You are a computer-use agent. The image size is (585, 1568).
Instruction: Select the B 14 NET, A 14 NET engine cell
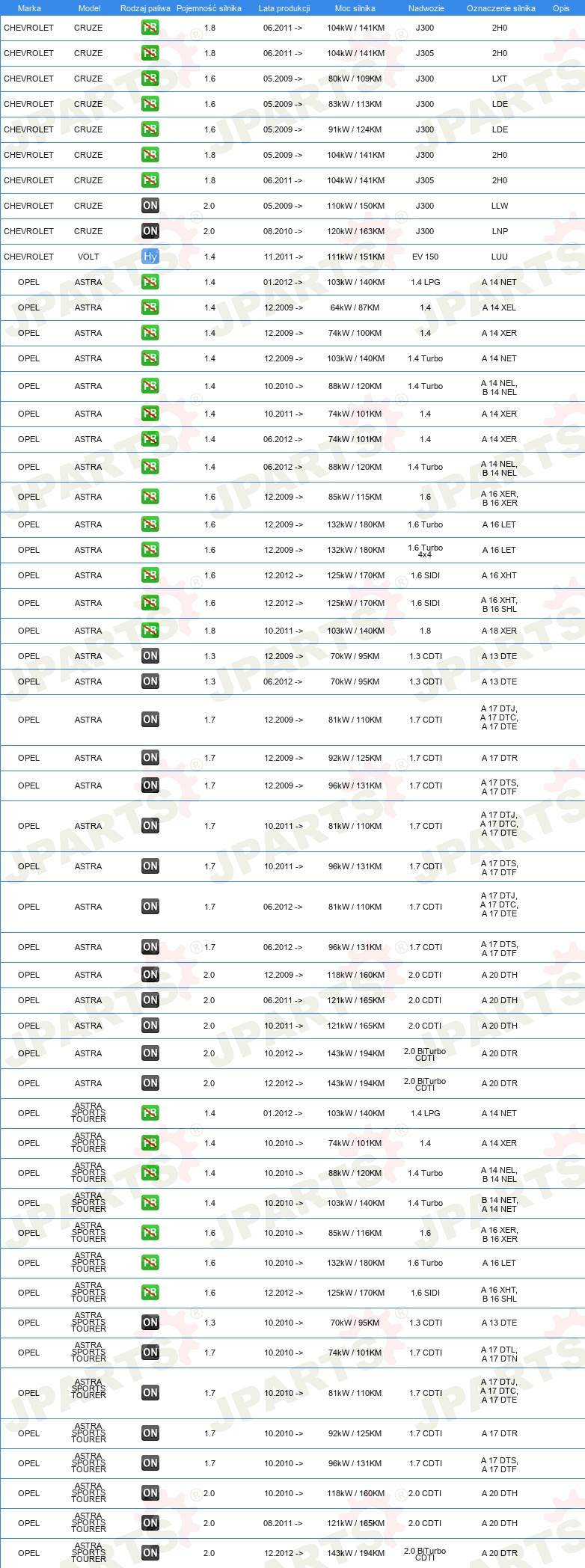[500, 1204]
